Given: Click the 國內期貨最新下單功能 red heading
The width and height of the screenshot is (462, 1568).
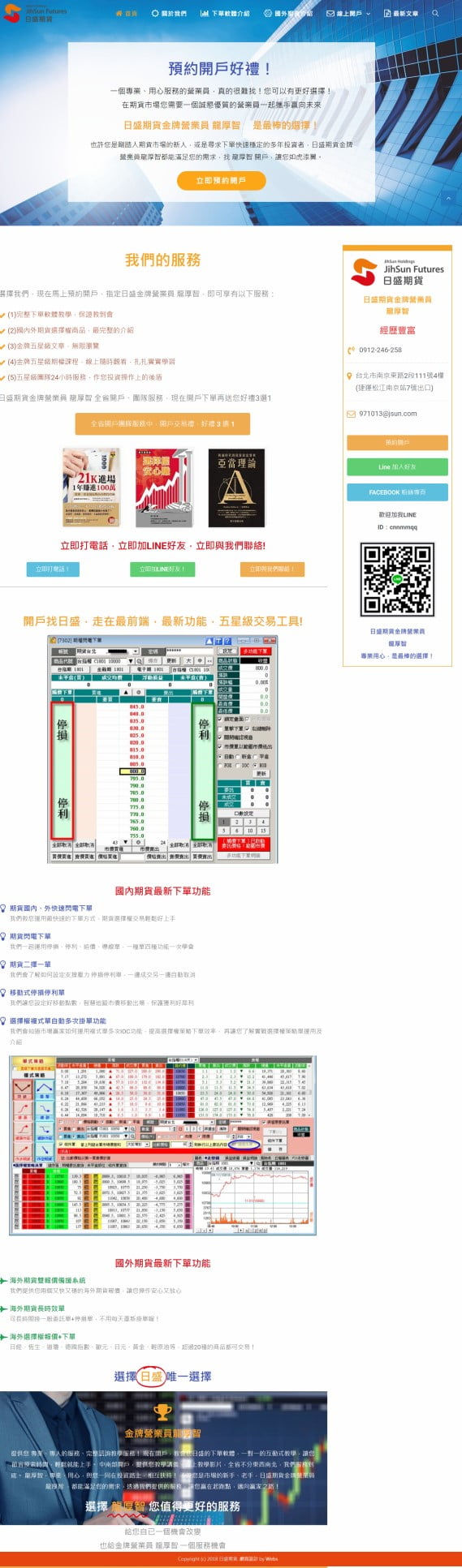Looking at the screenshot, I should 162,891.
